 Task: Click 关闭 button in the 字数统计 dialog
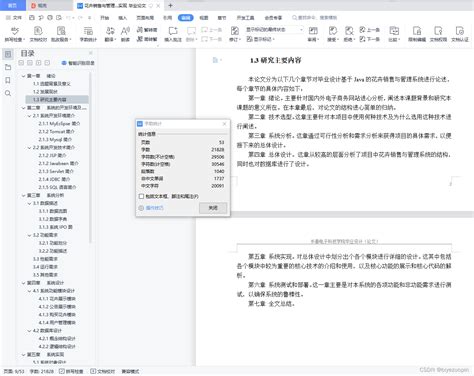point(213,208)
